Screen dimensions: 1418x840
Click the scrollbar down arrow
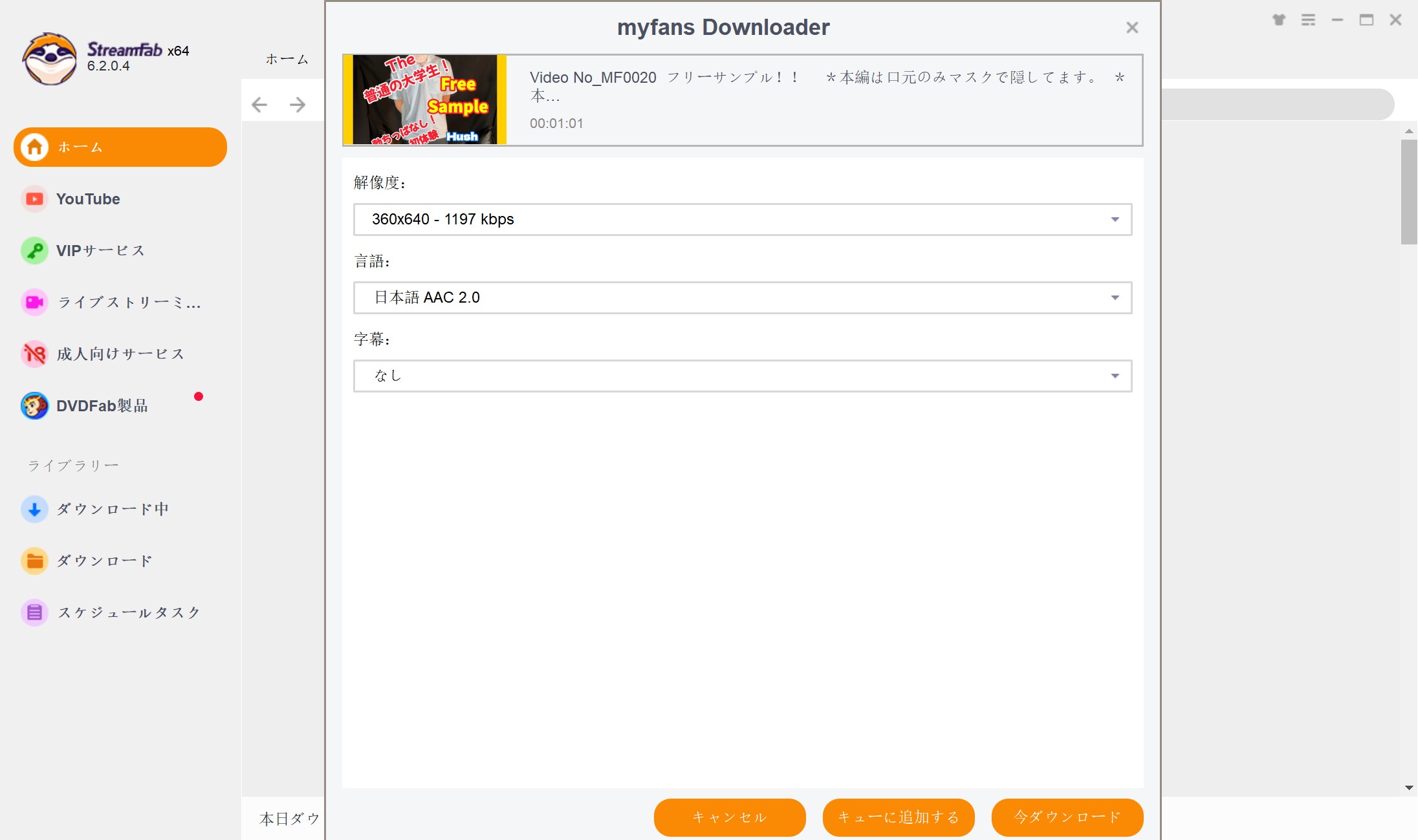point(1409,788)
